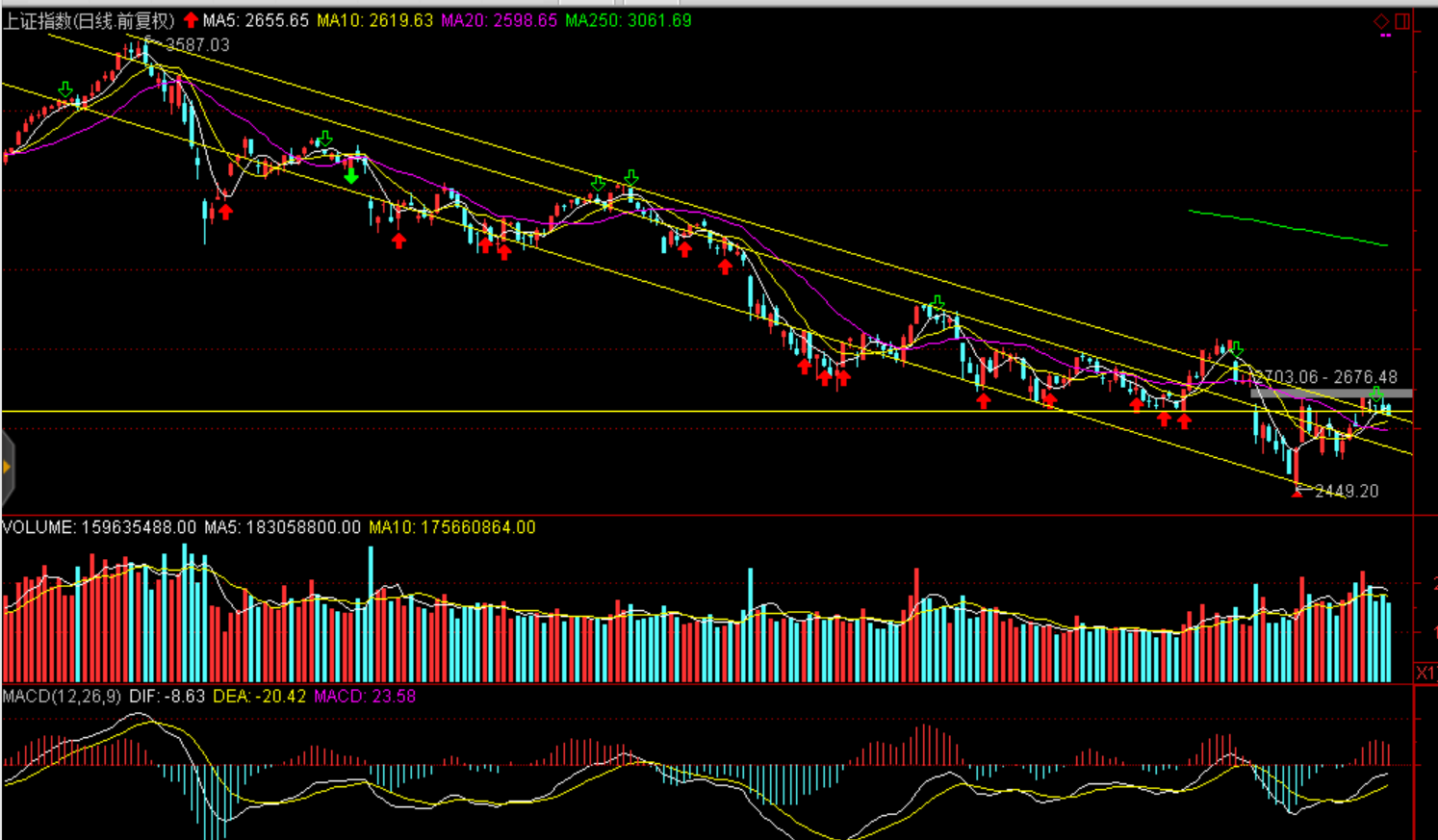Select the VOLUME indicator label
Image resolution: width=1438 pixels, height=840 pixels.
coord(39,527)
